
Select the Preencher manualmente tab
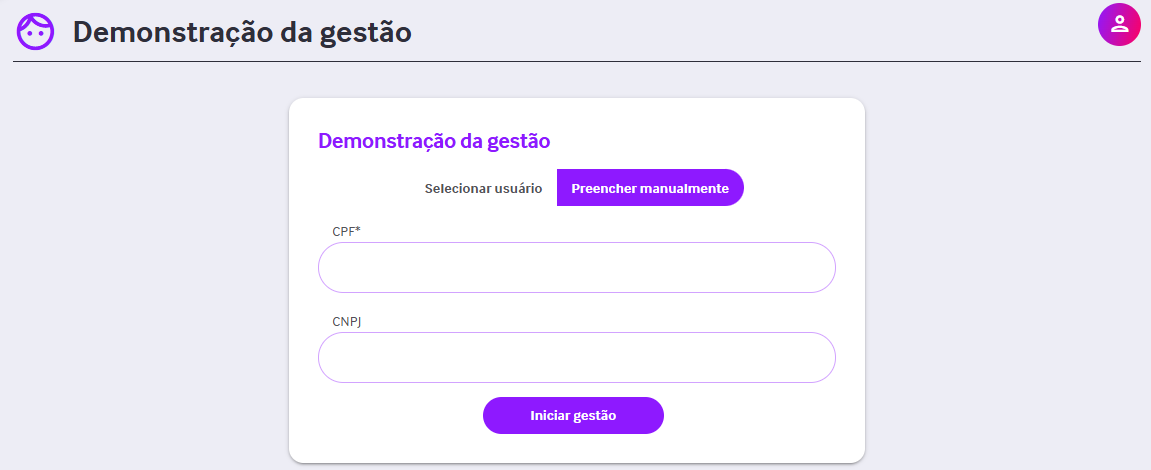(650, 188)
